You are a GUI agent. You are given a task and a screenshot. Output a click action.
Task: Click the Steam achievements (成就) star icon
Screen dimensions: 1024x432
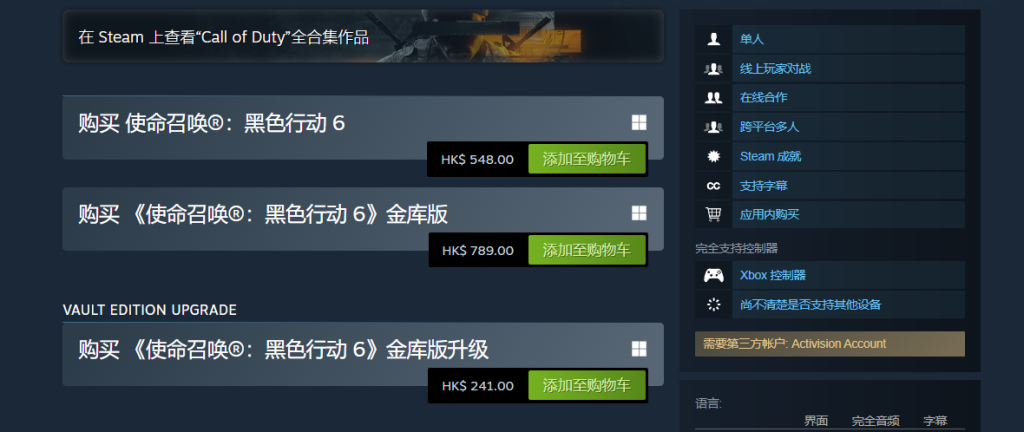coord(713,157)
